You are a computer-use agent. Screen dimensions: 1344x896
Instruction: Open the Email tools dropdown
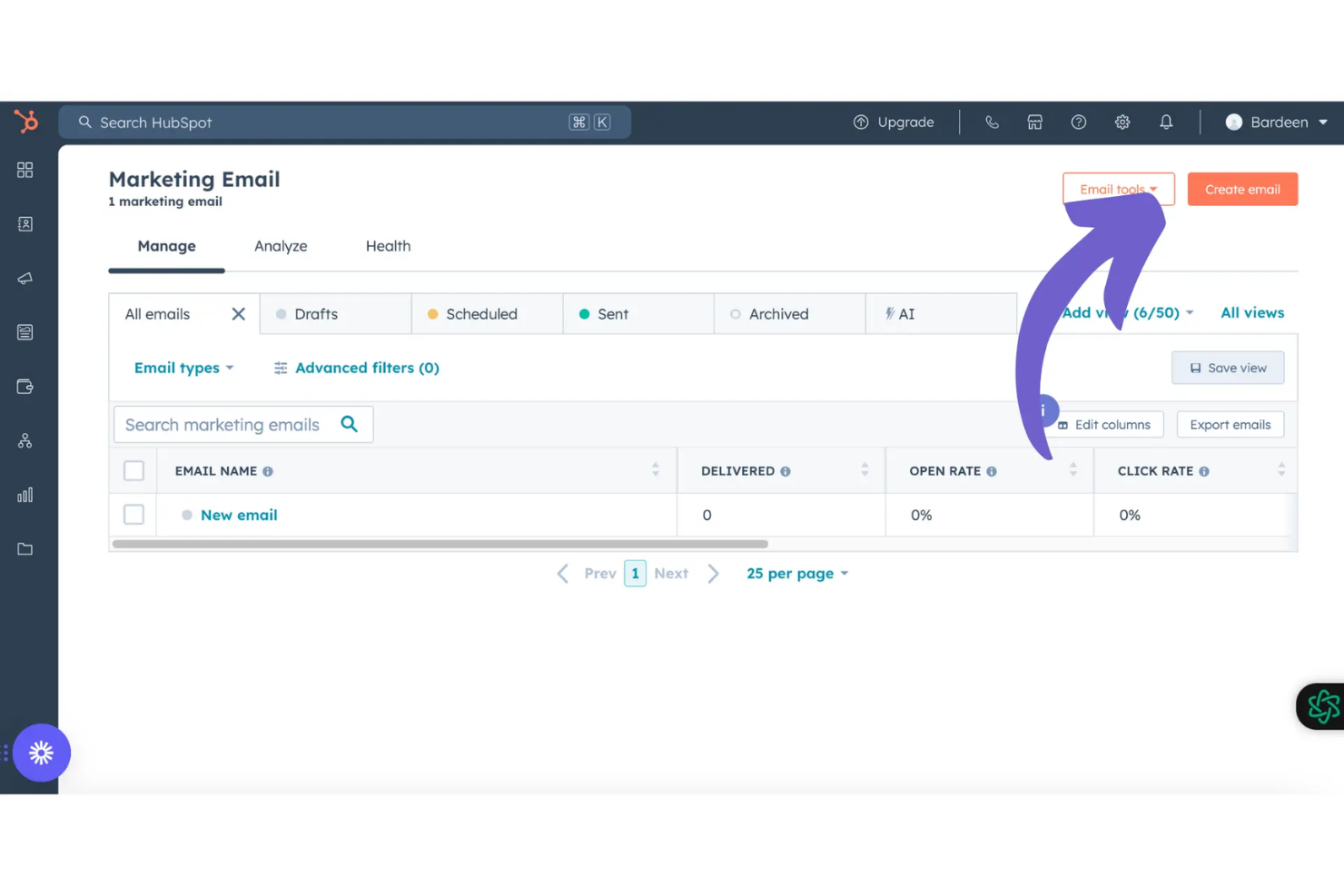click(1118, 189)
